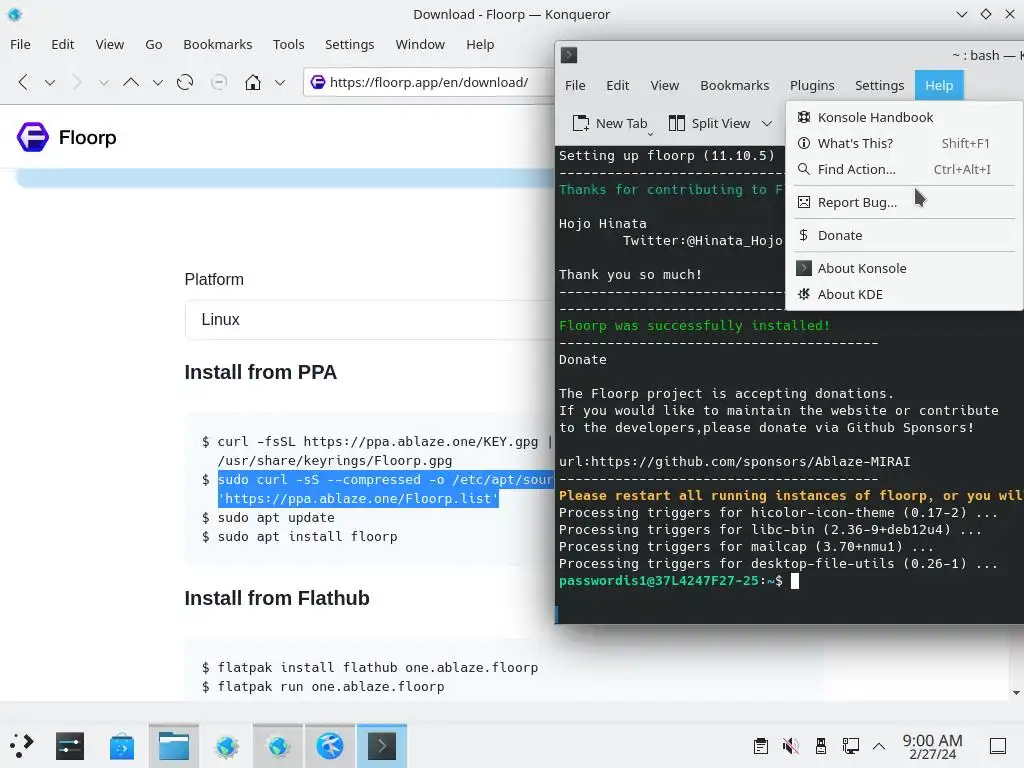This screenshot has height=768, width=1024.
Task: Open Konsole Plugins menu
Action: 812,86
